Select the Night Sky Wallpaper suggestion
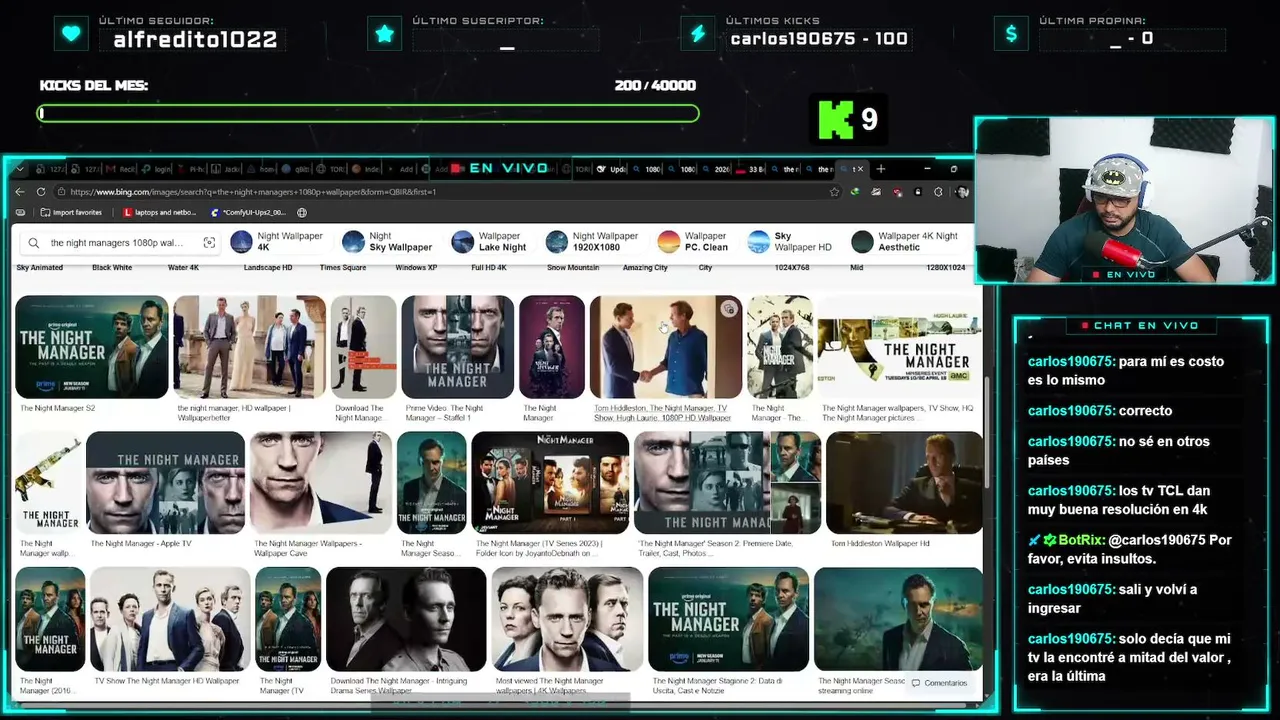Screen dimensions: 1280x720 (387, 242)
